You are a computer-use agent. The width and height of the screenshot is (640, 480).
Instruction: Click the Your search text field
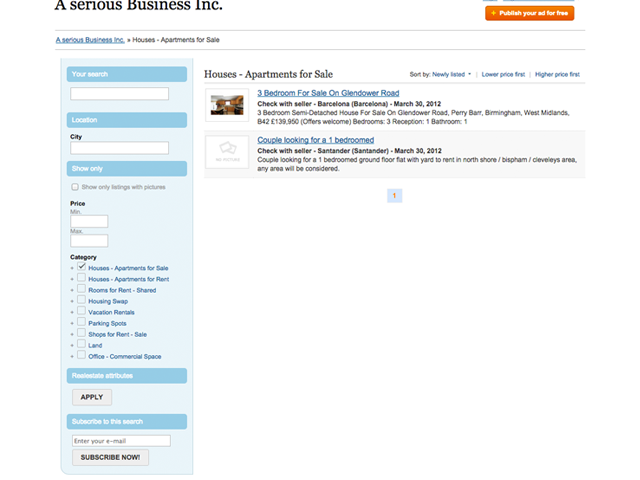click(x=119, y=94)
